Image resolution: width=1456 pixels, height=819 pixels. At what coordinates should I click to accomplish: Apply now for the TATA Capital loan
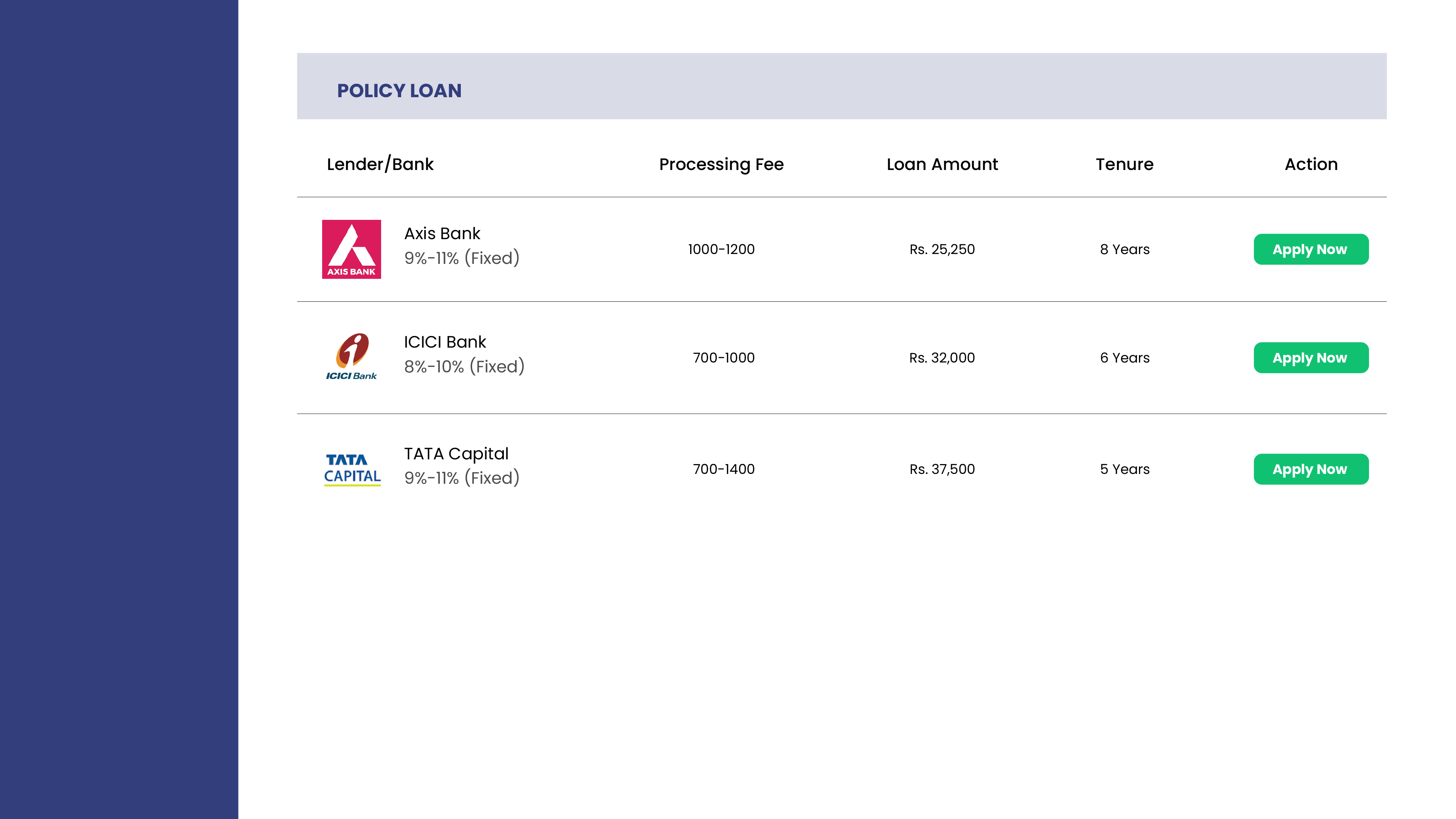point(1311,469)
